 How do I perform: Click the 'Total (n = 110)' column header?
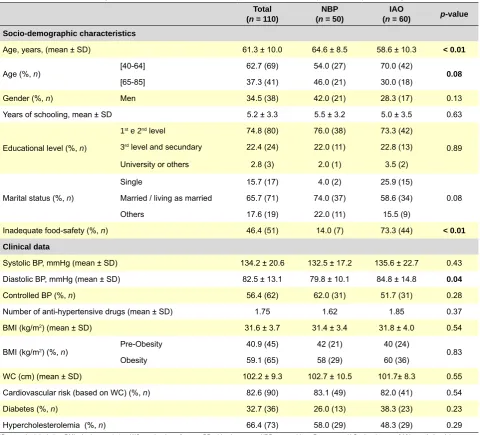tap(262, 14)
